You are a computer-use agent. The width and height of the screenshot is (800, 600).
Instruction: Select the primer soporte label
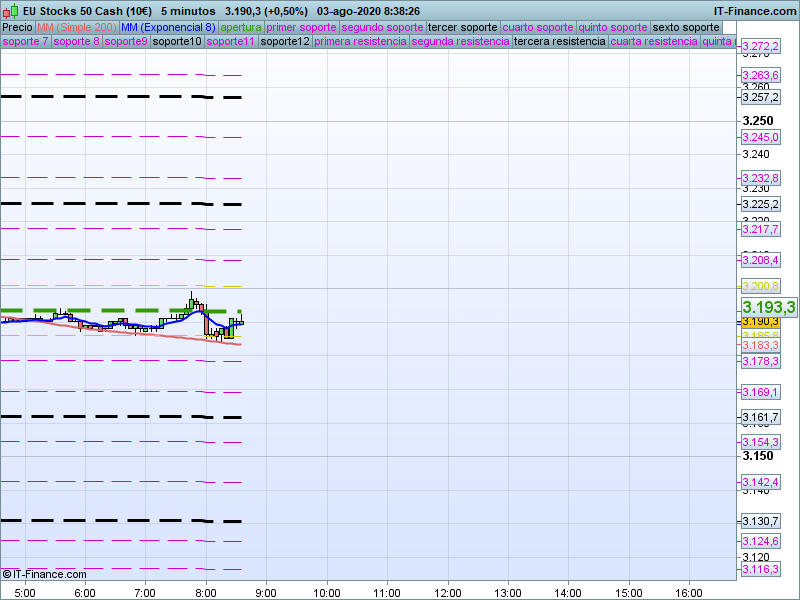(x=301, y=27)
